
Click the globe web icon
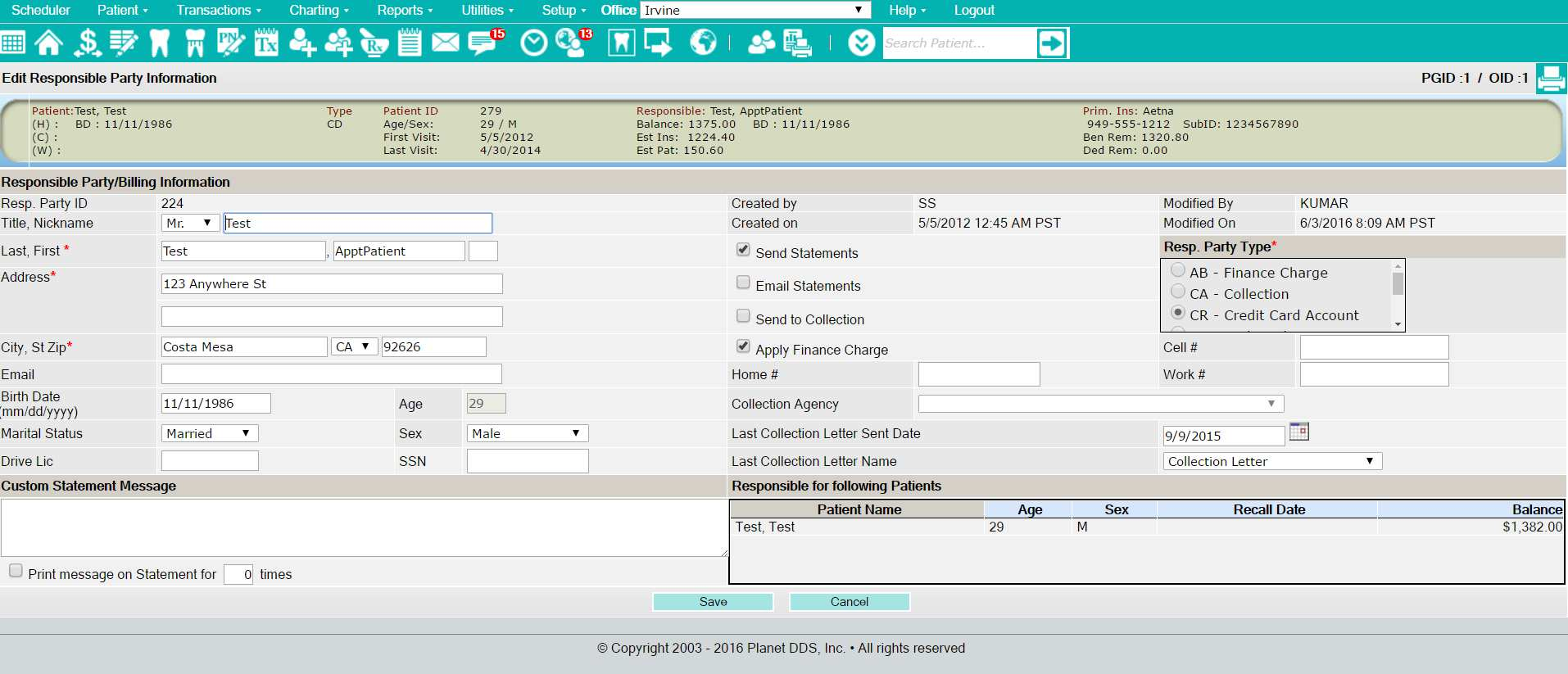[703, 43]
